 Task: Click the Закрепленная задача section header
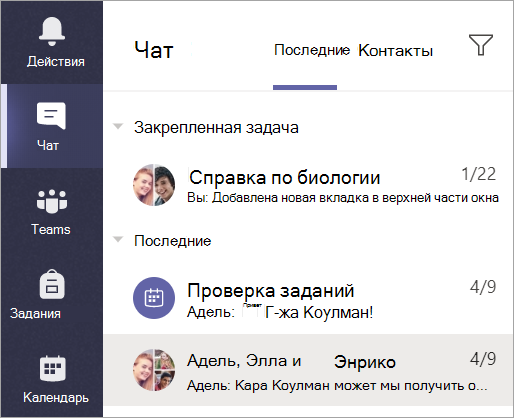(x=216, y=128)
